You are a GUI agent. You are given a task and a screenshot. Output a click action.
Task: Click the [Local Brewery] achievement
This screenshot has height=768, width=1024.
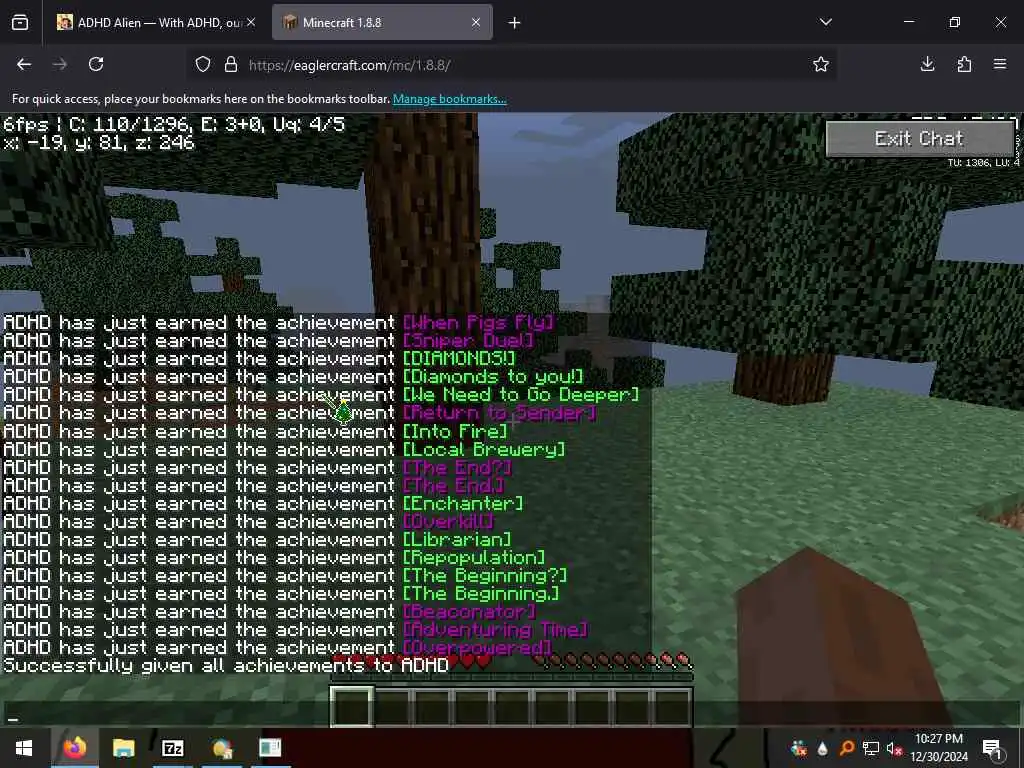click(484, 450)
